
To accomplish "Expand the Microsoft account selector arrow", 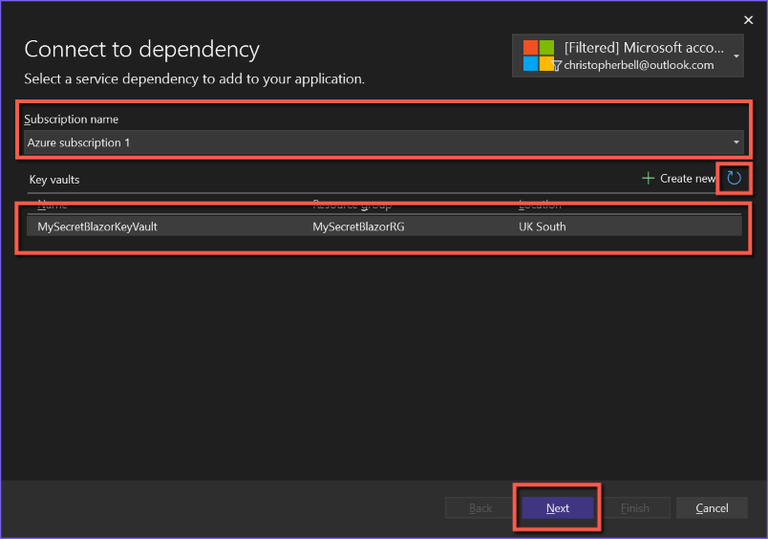I will [x=737, y=56].
